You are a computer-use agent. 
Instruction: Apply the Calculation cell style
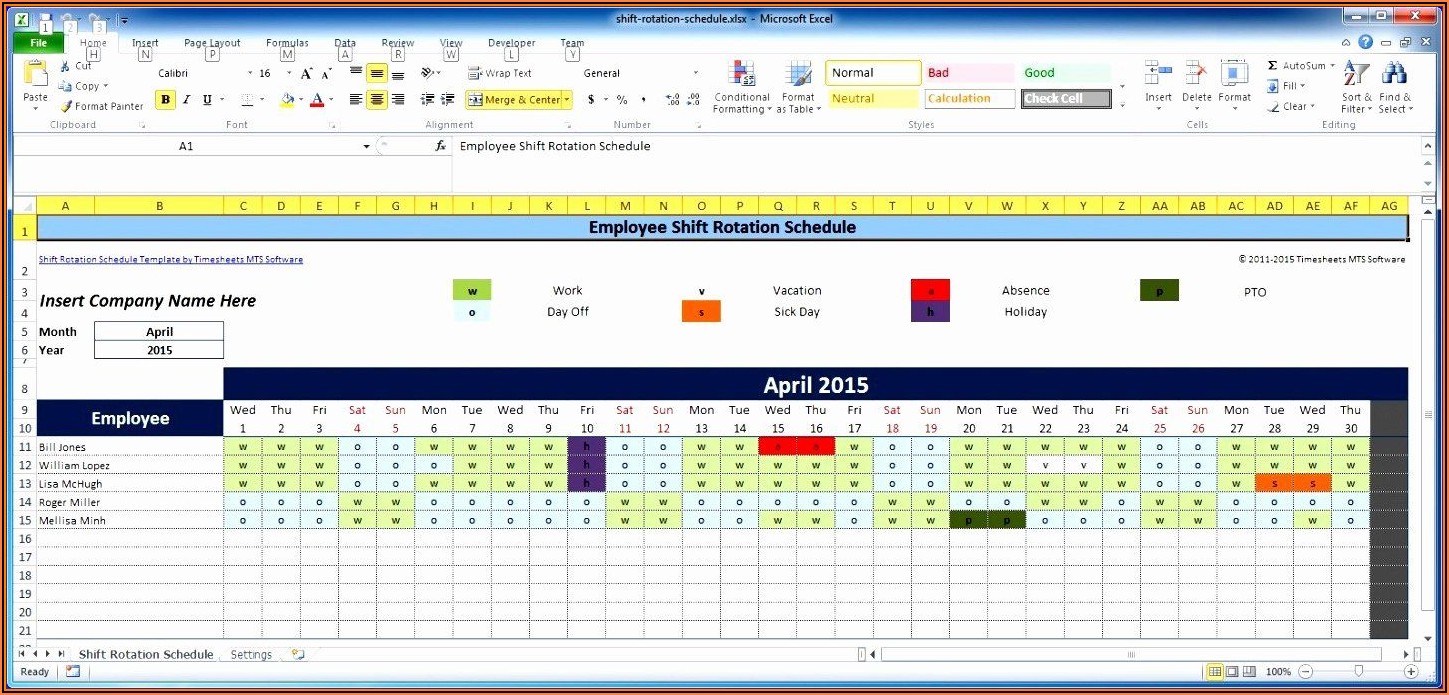click(968, 99)
